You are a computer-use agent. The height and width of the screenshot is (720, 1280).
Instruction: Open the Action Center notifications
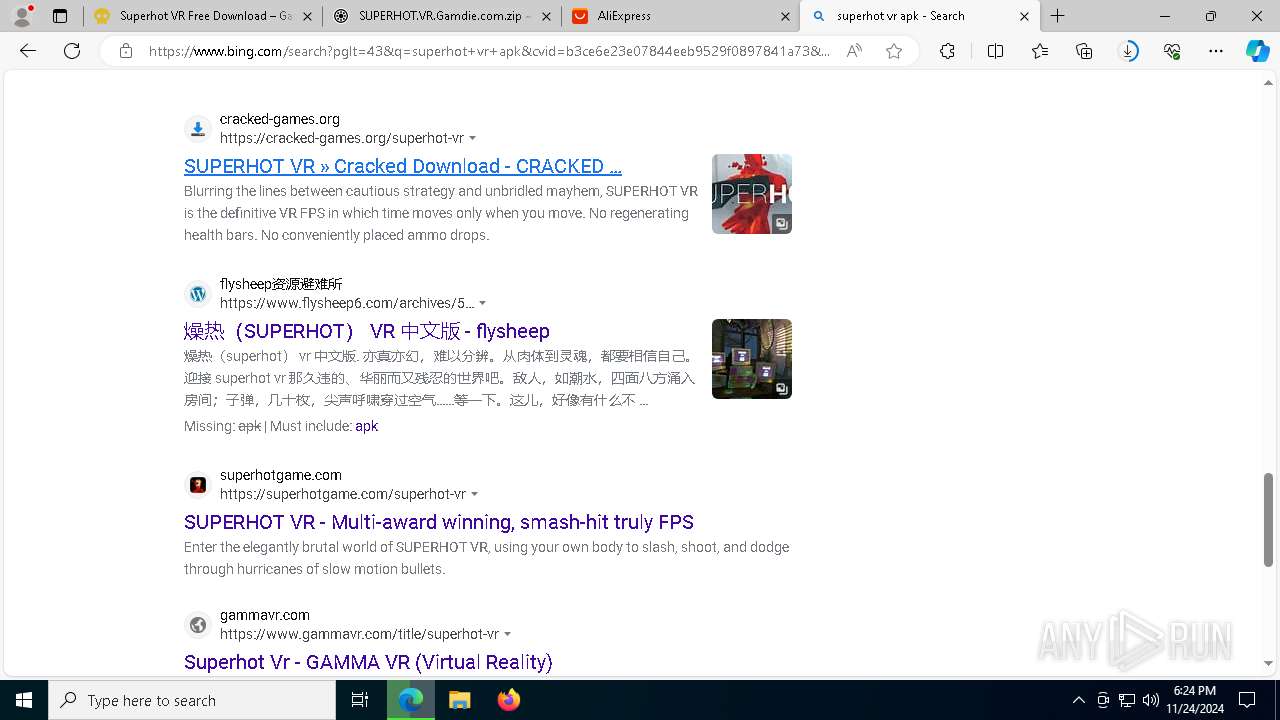pyautogui.click(x=1247, y=700)
